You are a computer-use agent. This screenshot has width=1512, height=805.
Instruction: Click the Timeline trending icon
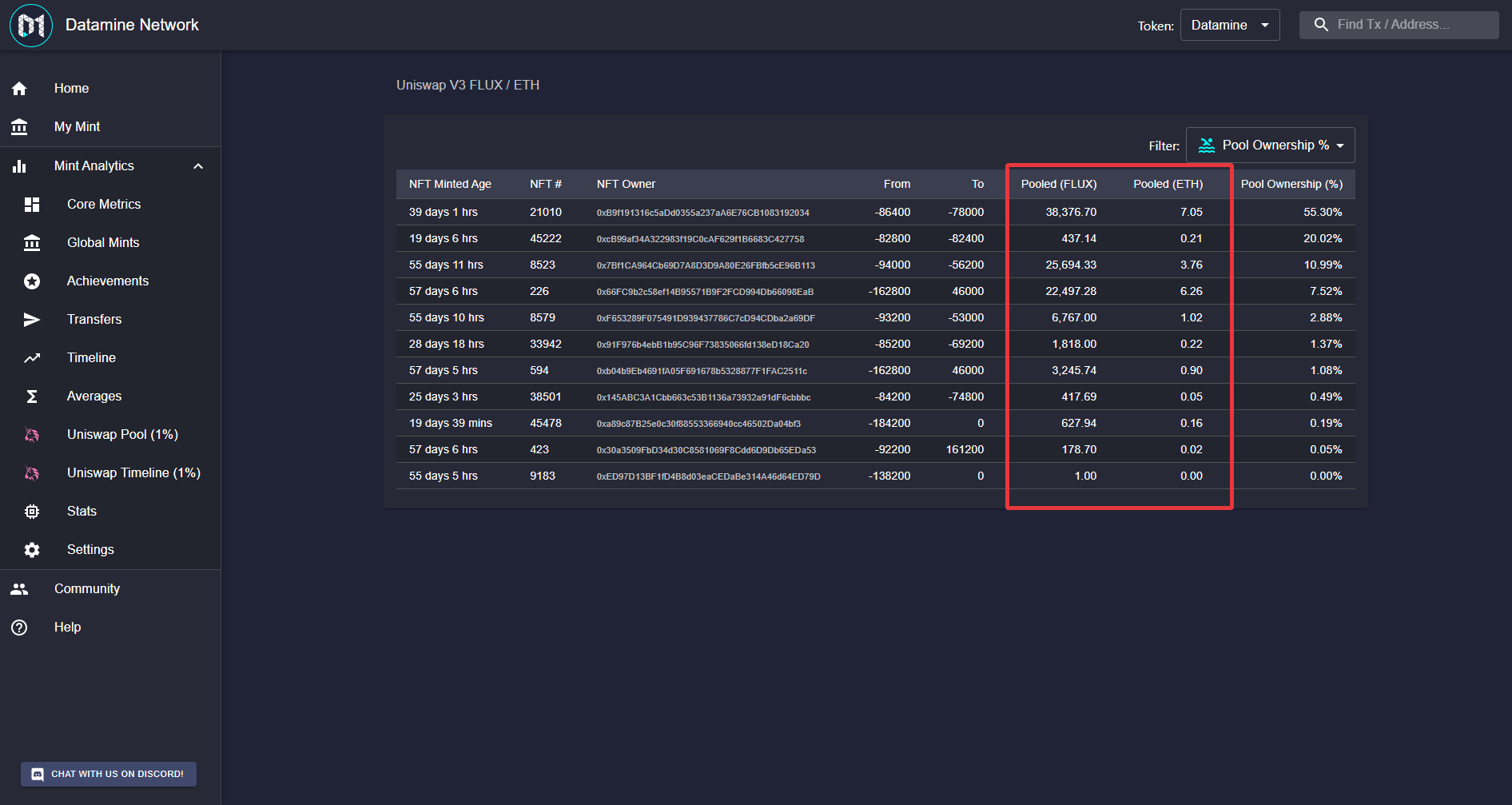(32, 358)
